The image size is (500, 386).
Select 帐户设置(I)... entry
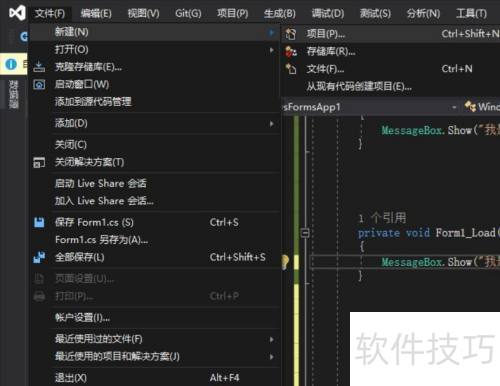click(155, 317)
